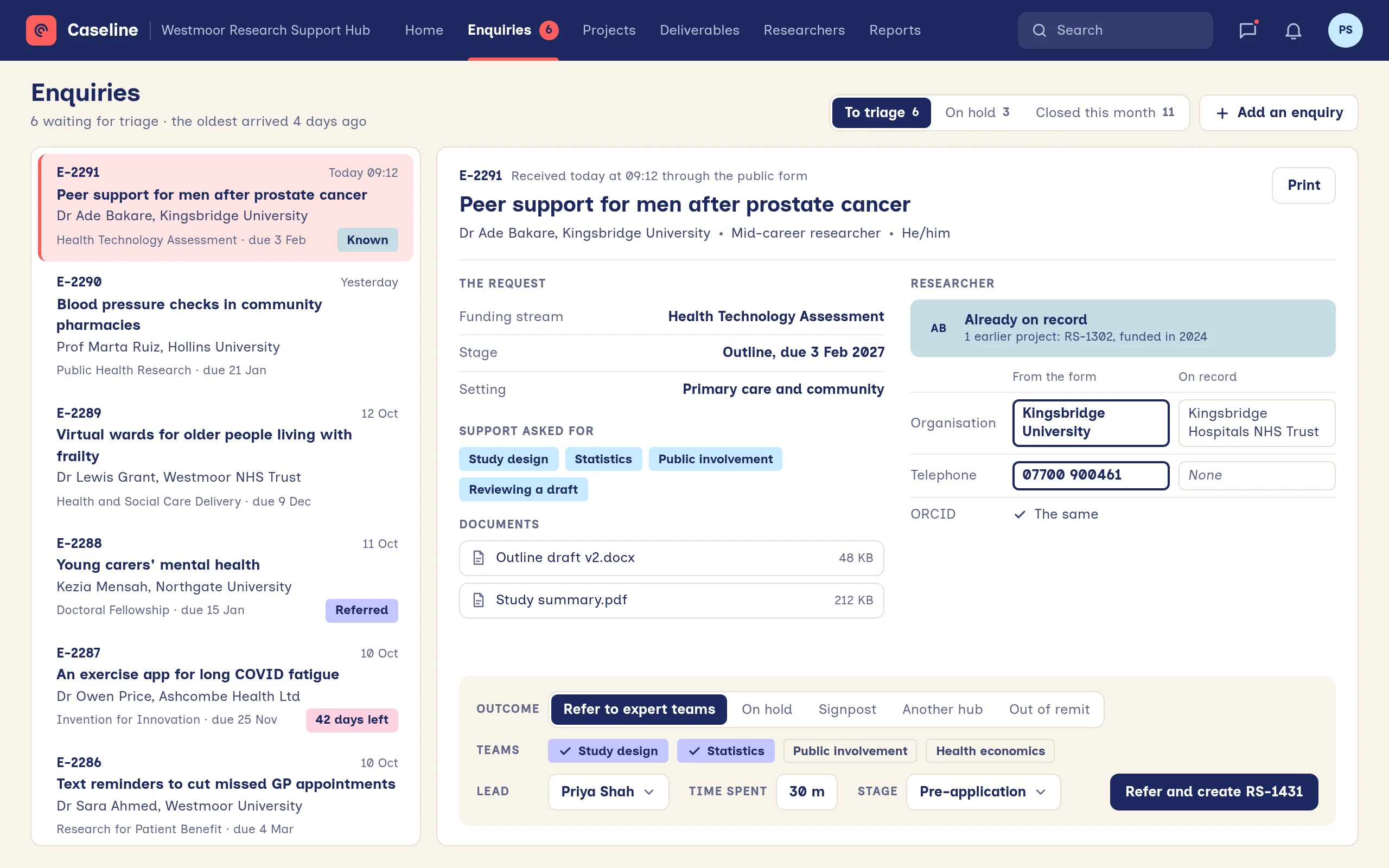The image size is (1389, 868).
Task: Toggle the Study design team chip
Action: coord(608,751)
